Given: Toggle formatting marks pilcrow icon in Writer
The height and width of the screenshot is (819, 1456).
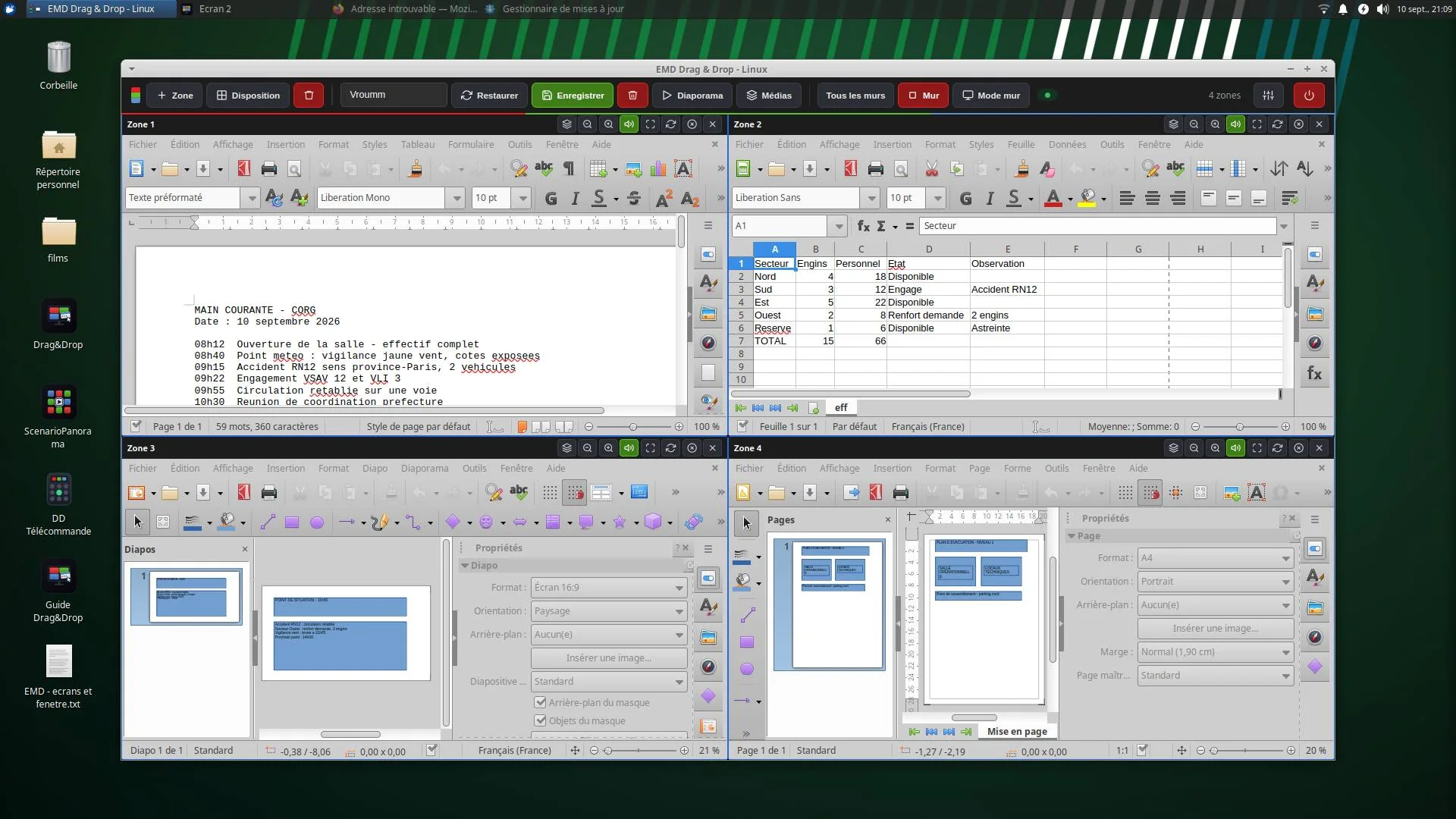Looking at the screenshot, I should (x=569, y=169).
